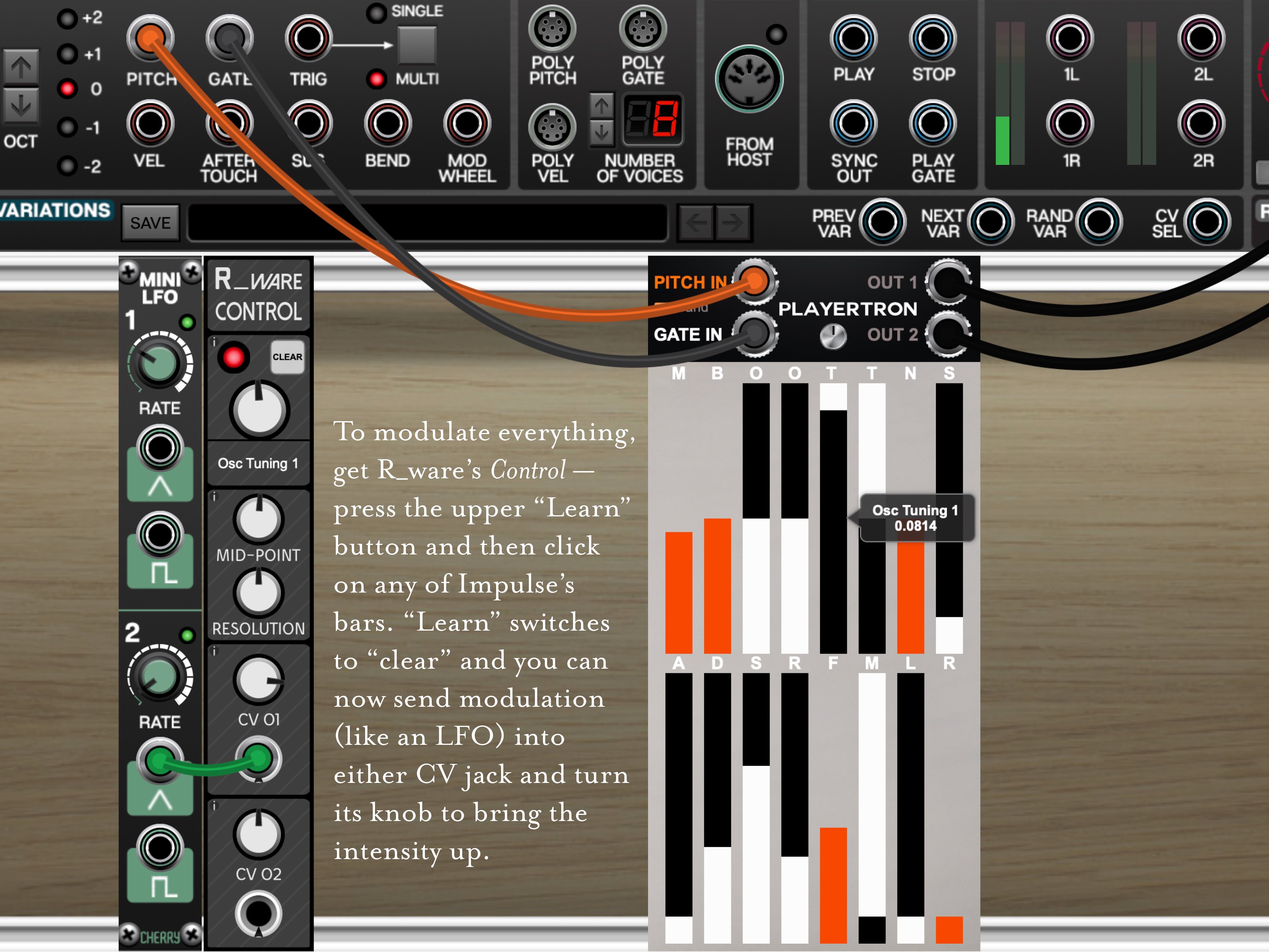The image size is (1269, 952).
Task: Click the PITCH output jack on the MIDI module
Action: coord(151,36)
